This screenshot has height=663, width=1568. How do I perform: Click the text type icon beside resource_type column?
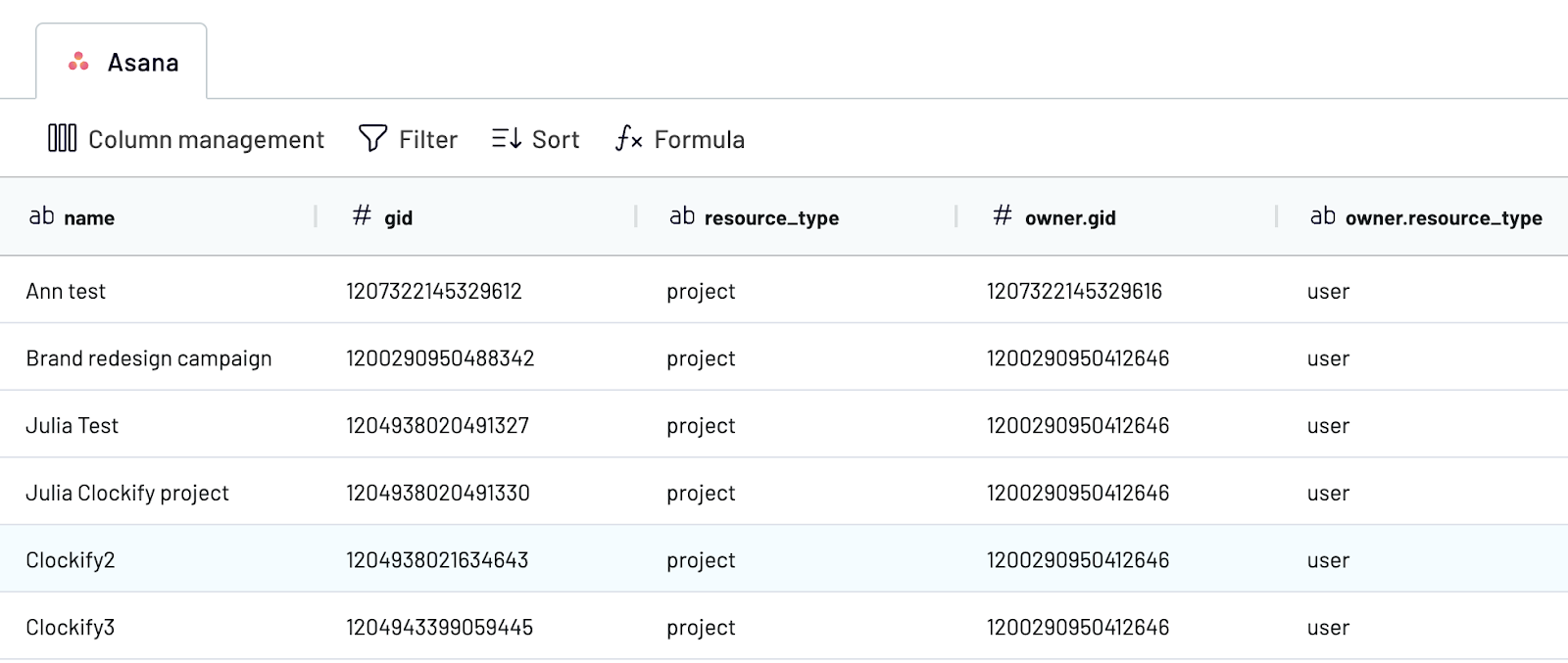pos(682,216)
